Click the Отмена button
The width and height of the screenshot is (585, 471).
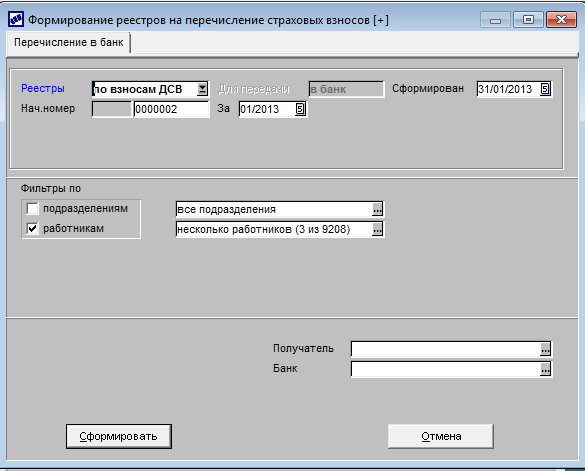pyautogui.click(x=441, y=436)
